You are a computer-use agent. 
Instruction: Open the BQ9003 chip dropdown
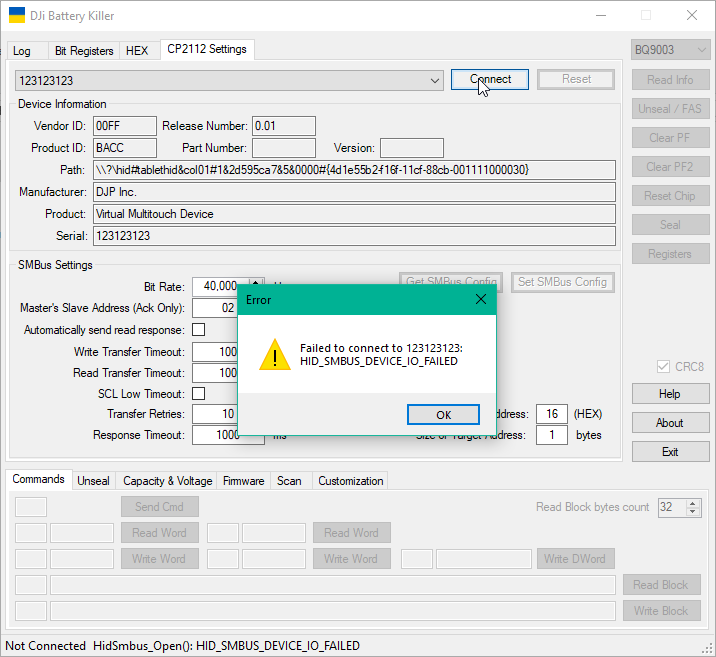click(x=671, y=50)
